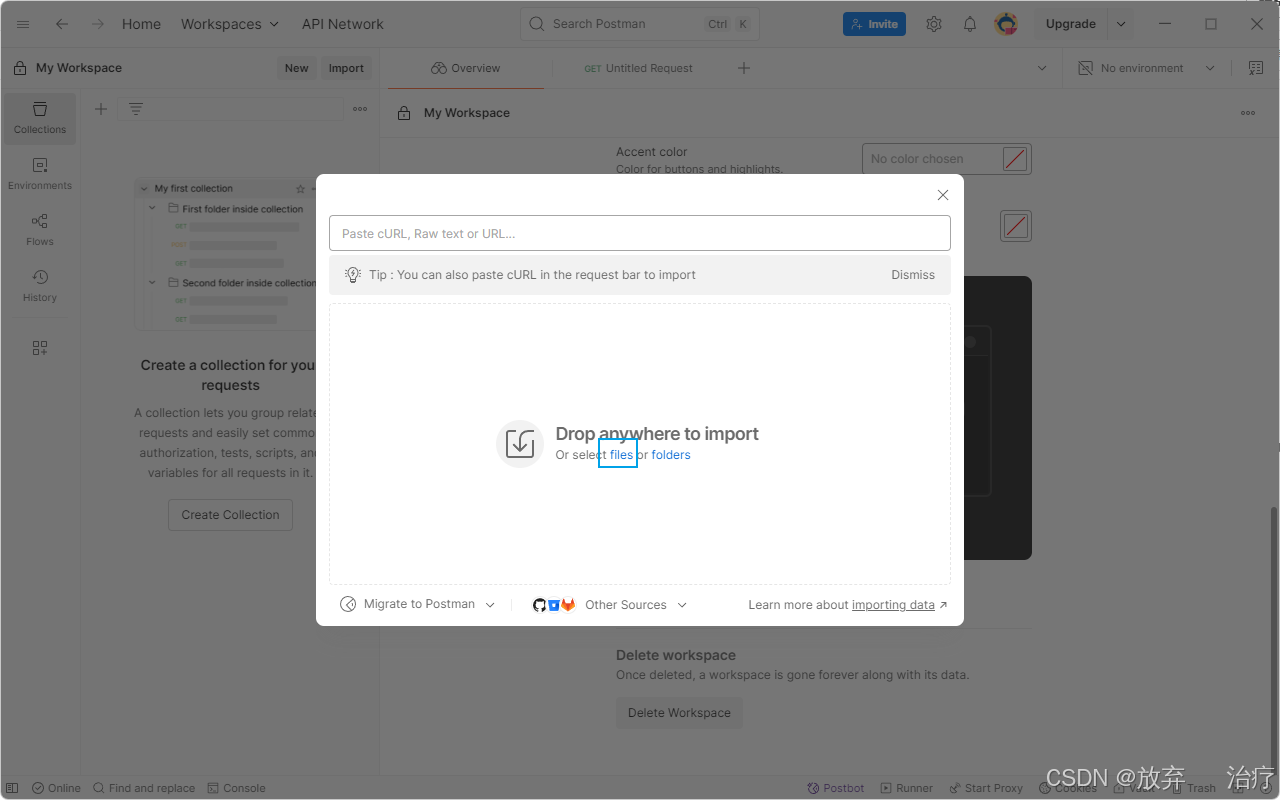This screenshot has width=1280, height=800.
Task: Open the environment quick look icon
Action: (x=1256, y=68)
